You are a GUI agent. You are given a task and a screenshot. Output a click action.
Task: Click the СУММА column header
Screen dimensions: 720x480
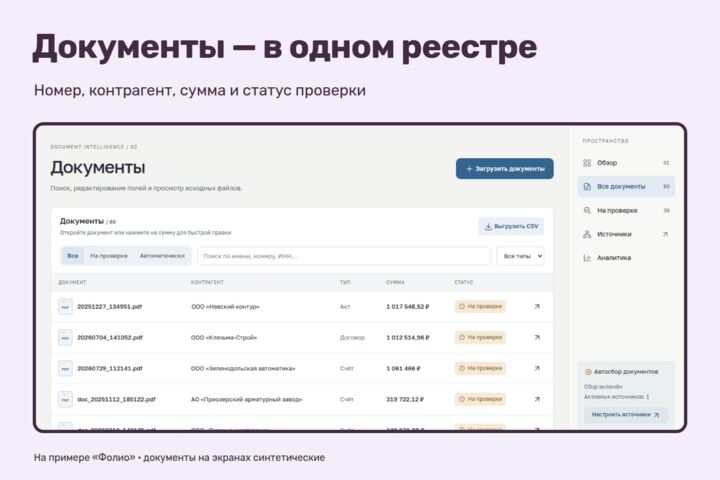click(x=395, y=282)
